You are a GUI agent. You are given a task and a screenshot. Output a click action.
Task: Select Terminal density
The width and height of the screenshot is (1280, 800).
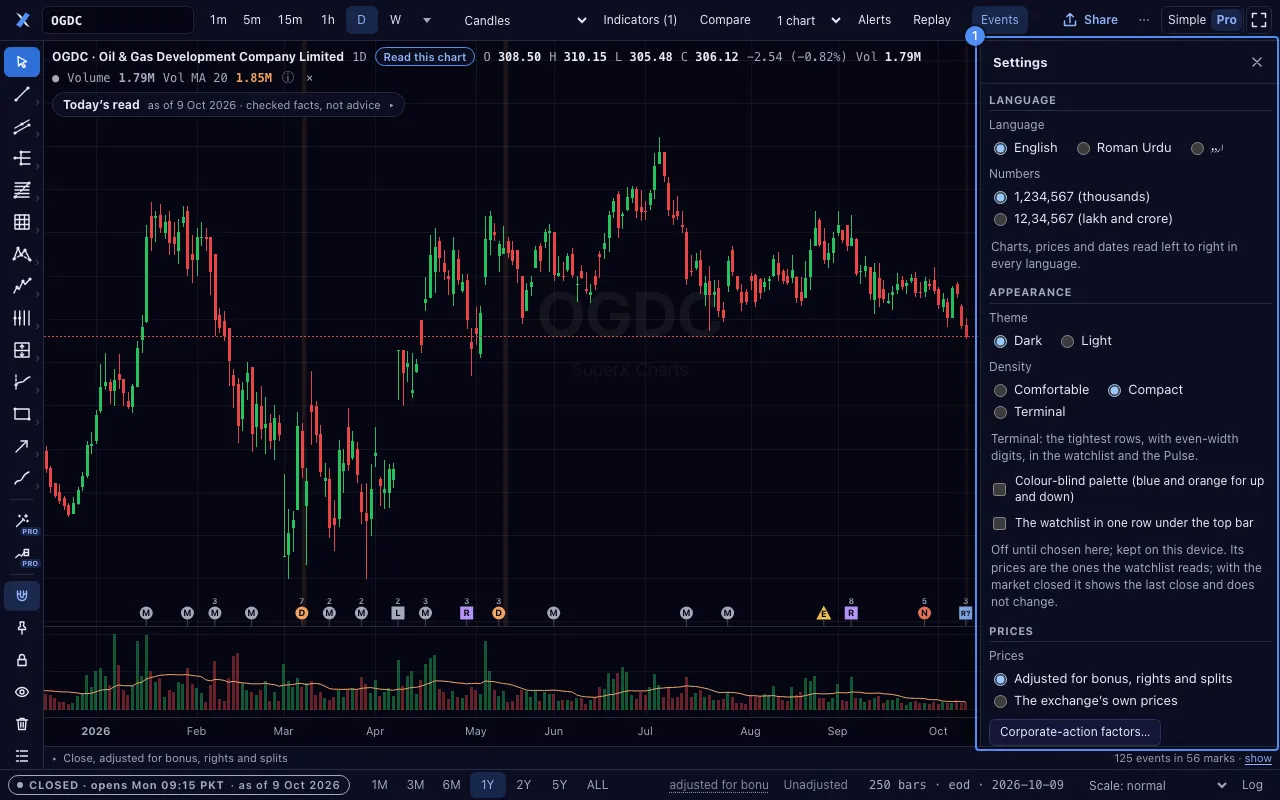(1029, 412)
